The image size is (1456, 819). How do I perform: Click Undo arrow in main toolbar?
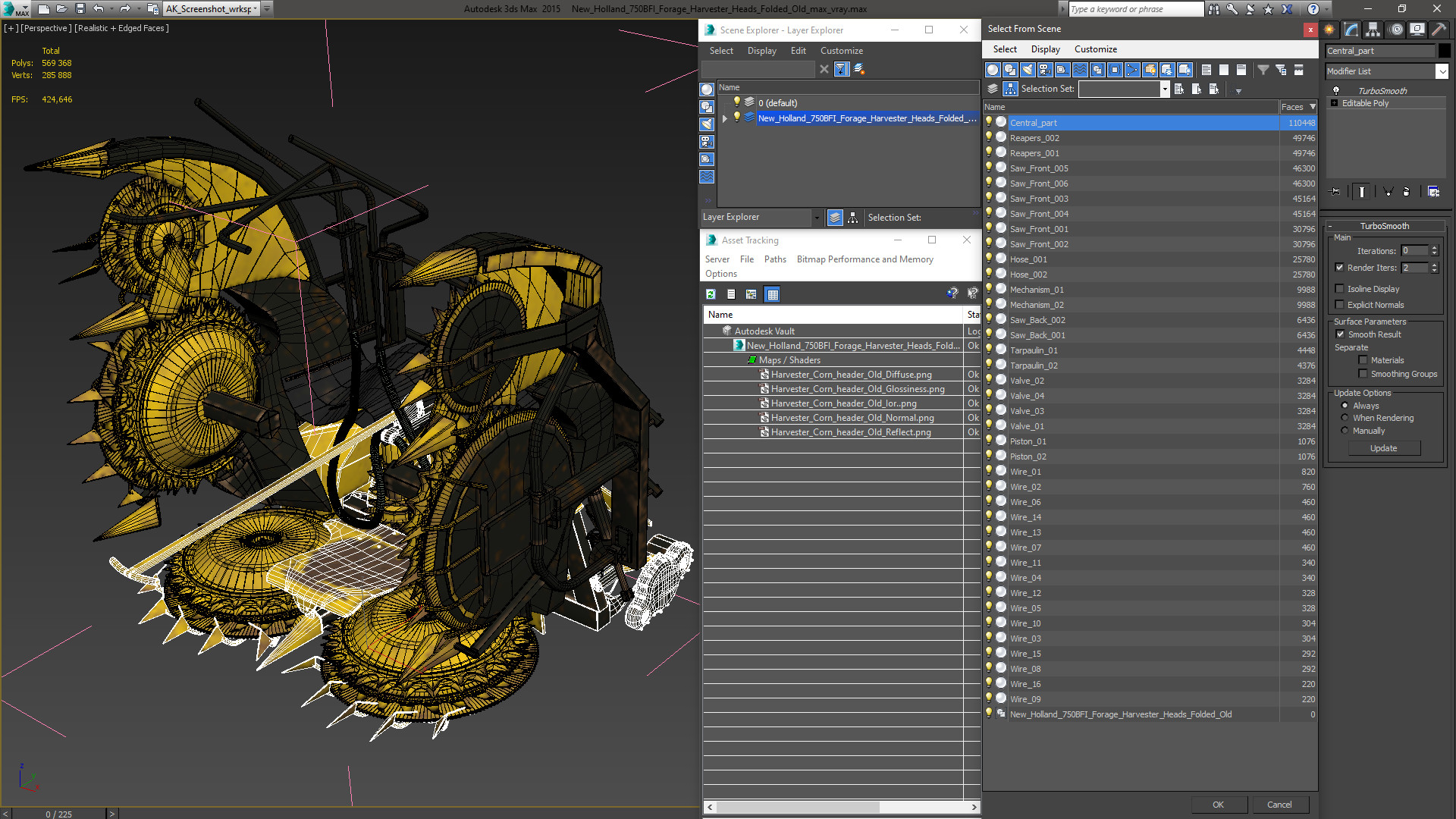pyautogui.click(x=99, y=9)
